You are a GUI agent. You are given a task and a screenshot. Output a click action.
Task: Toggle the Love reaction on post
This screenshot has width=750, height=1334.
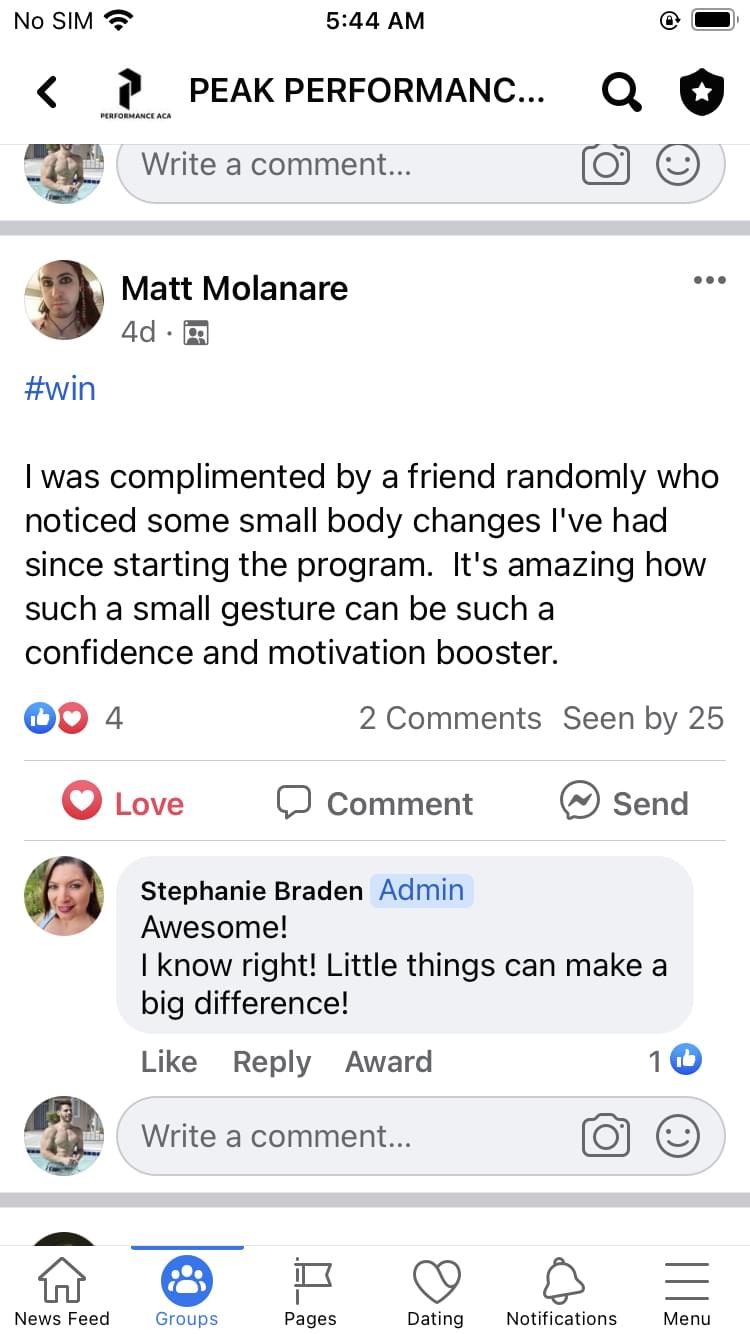(123, 803)
